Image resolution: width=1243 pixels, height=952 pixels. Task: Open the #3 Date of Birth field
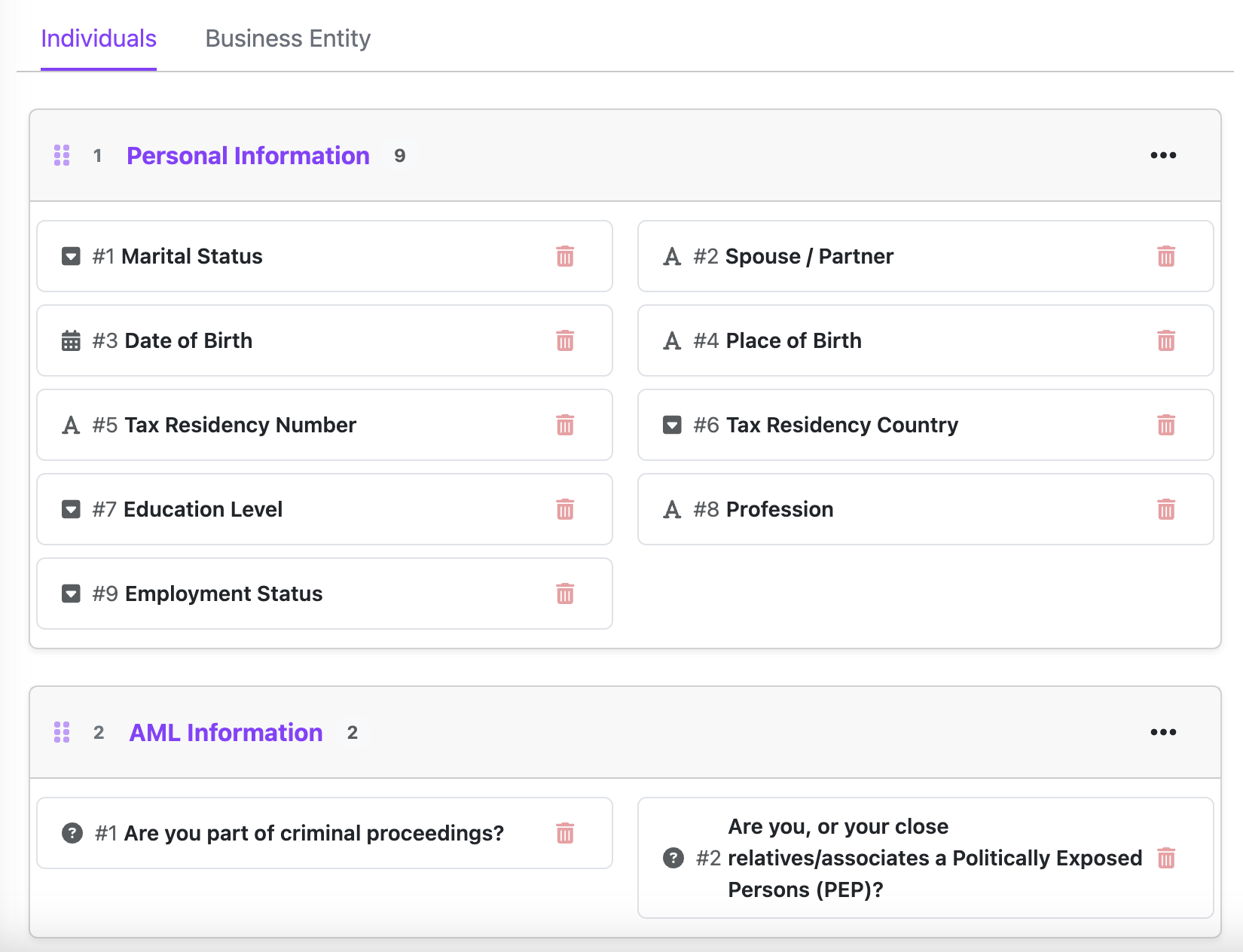(x=325, y=340)
